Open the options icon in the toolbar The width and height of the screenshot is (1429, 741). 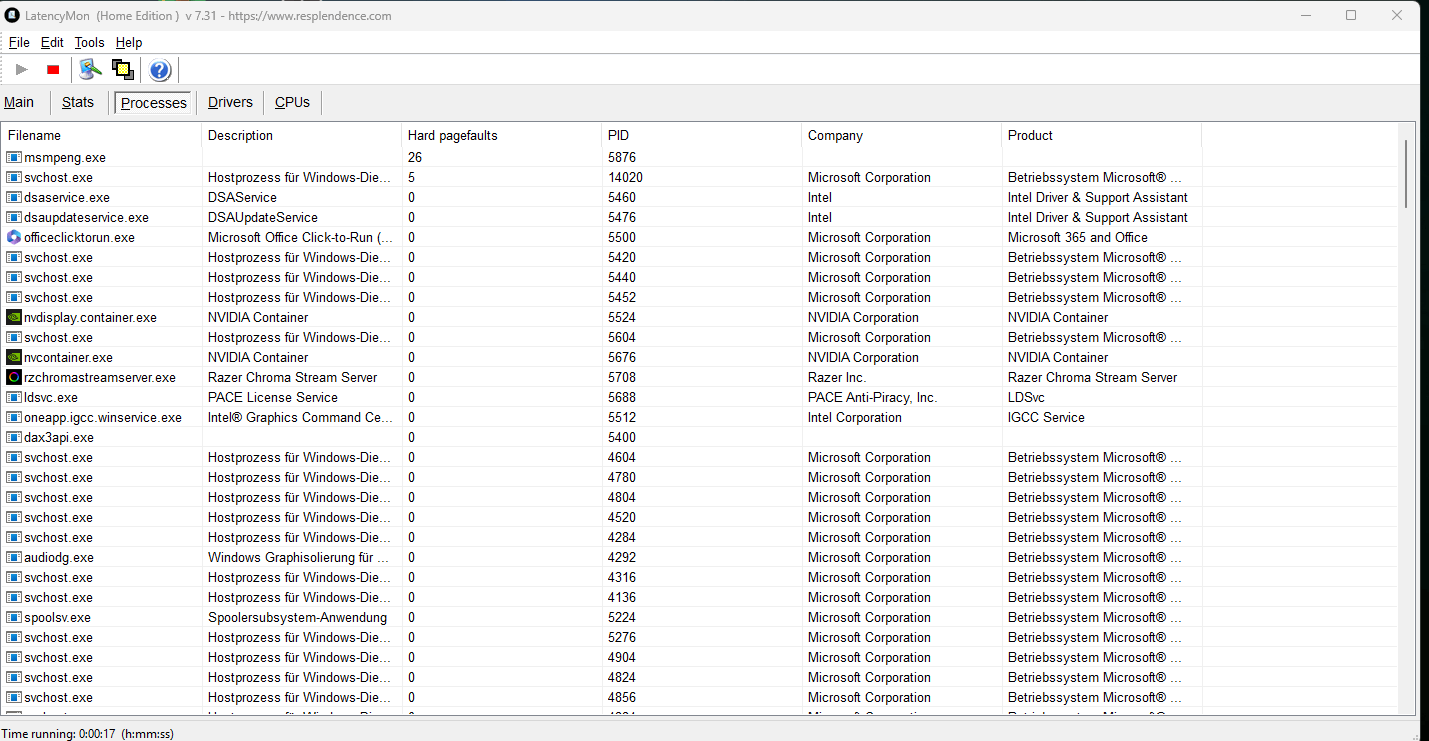(91, 70)
